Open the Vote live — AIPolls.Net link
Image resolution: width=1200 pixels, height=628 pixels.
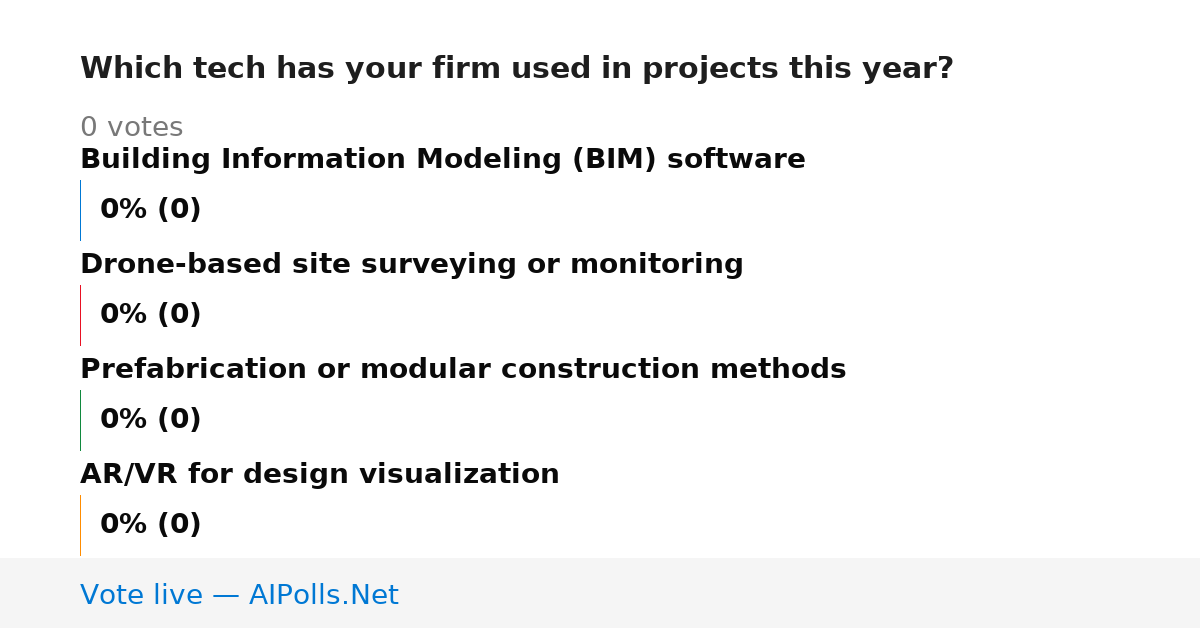(239, 596)
